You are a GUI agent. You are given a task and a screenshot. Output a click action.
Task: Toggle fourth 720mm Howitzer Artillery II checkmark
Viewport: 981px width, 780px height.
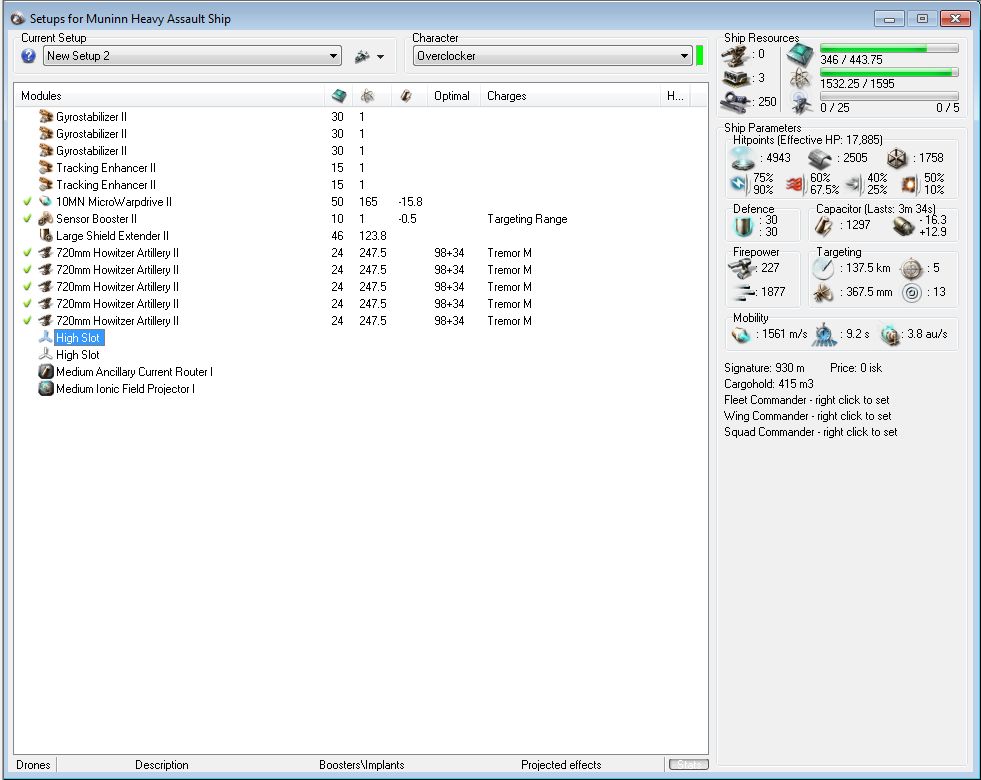[x=27, y=303]
